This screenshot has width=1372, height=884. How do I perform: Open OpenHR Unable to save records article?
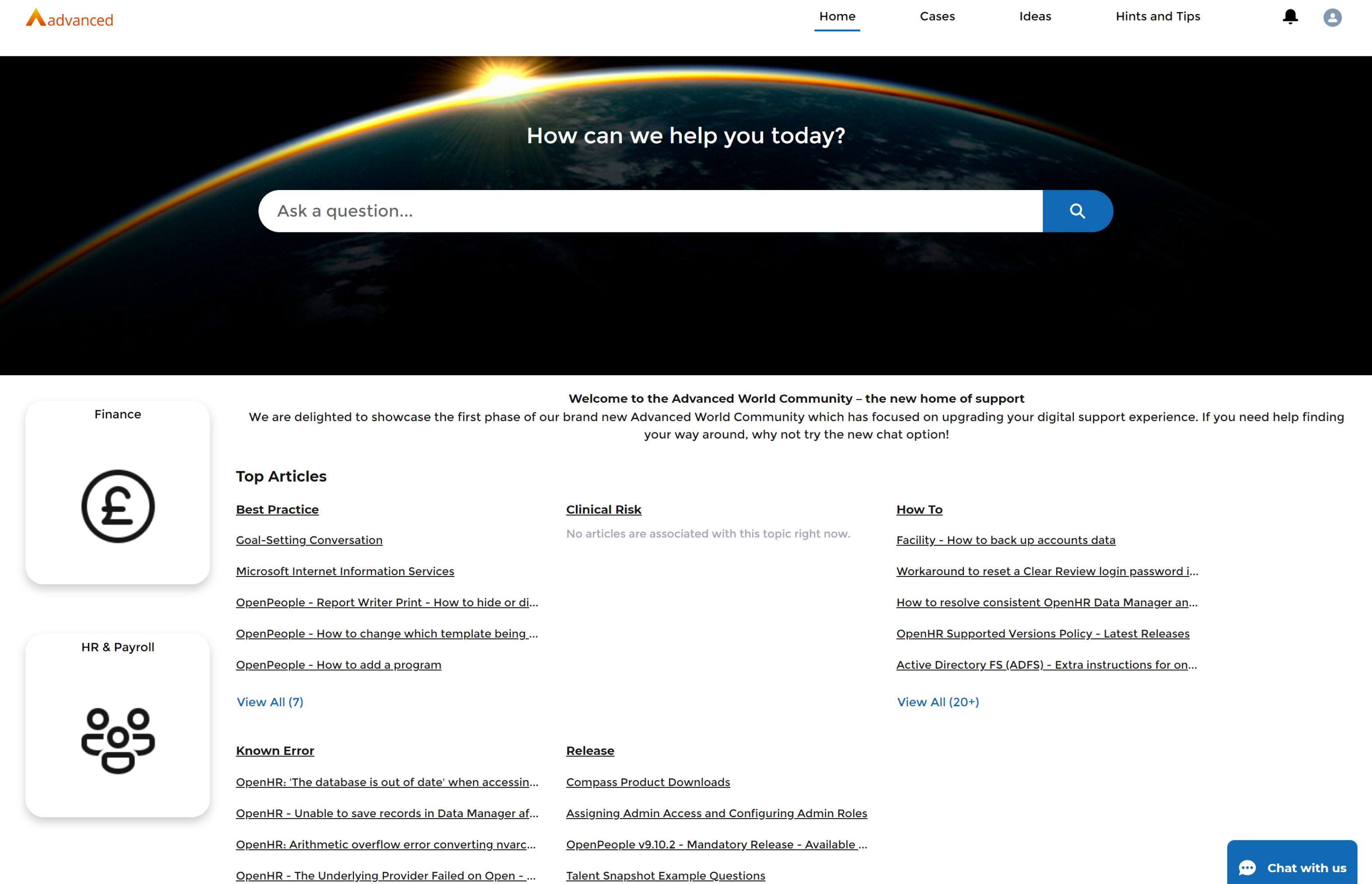tap(387, 813)
